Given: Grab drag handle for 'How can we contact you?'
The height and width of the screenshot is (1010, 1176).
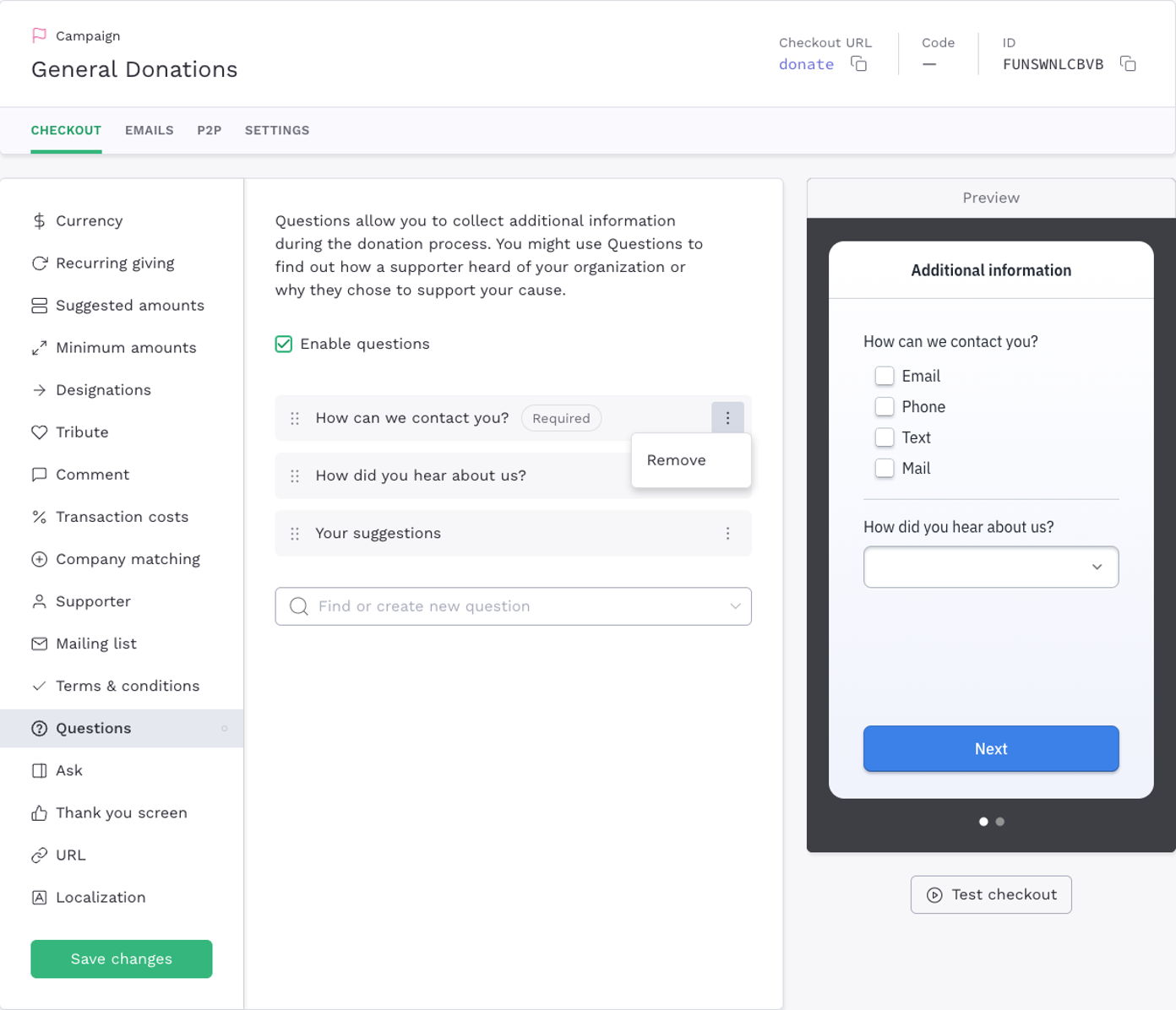Looking at the screenshot, I should click(295, 418).
